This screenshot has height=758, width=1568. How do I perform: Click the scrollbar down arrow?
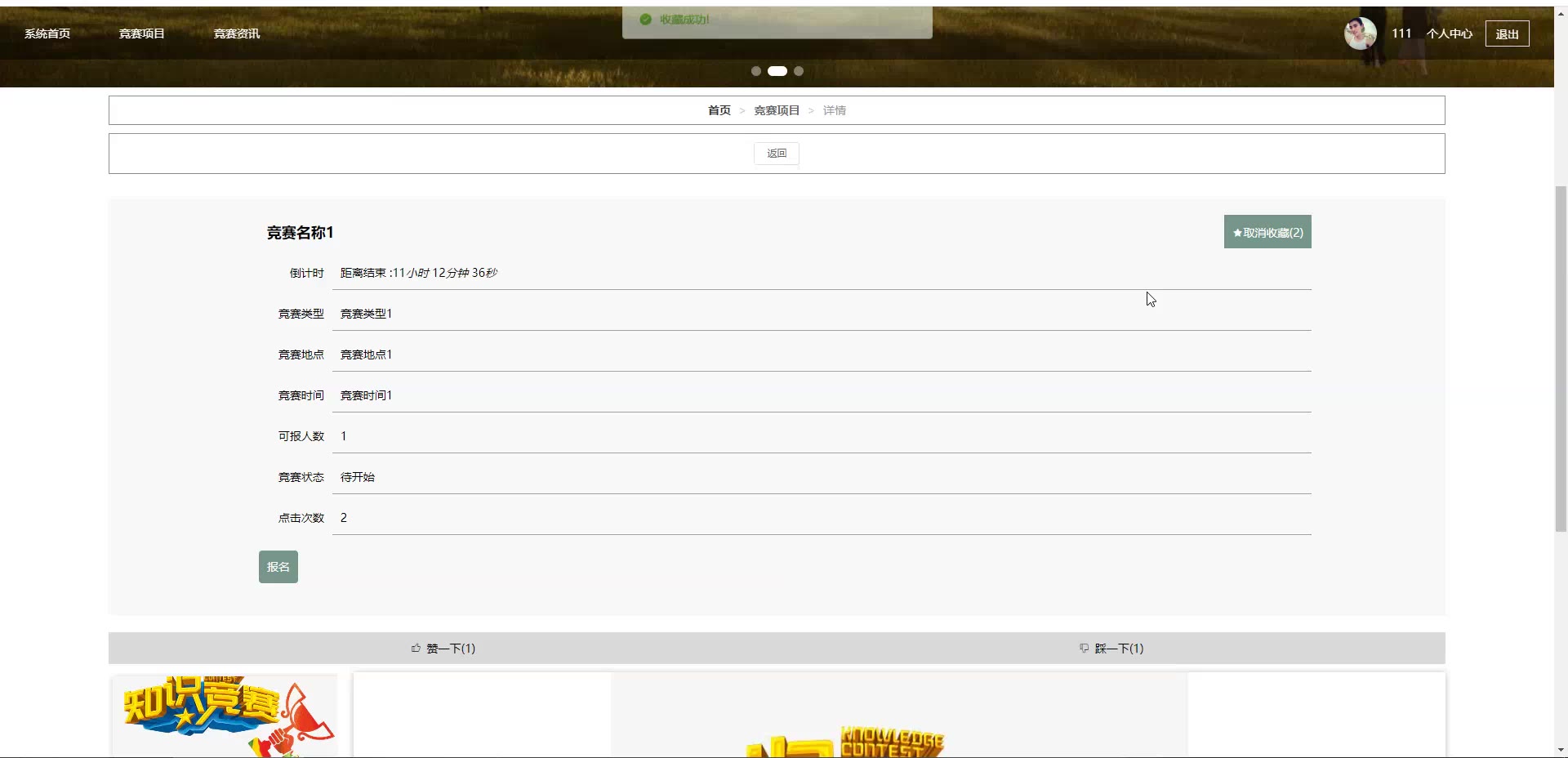coord(1561,750)
